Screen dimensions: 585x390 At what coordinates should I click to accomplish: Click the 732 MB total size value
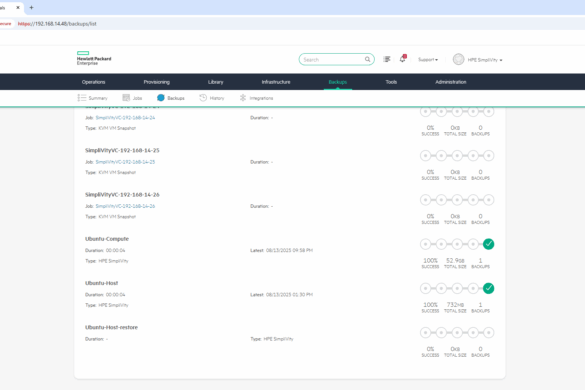(455, 305)
